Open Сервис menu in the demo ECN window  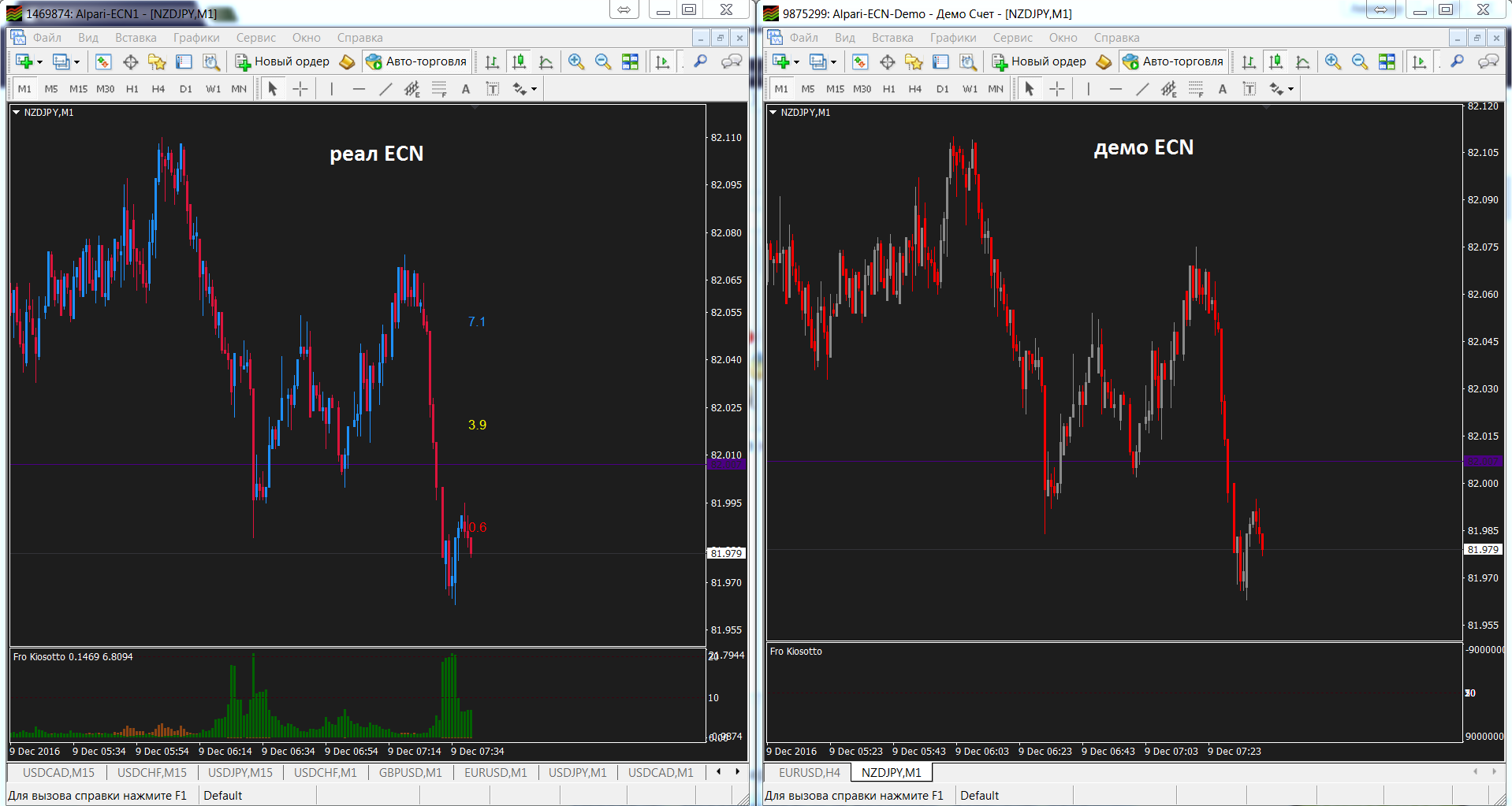pyautogui.click(x=1012, y=38)
